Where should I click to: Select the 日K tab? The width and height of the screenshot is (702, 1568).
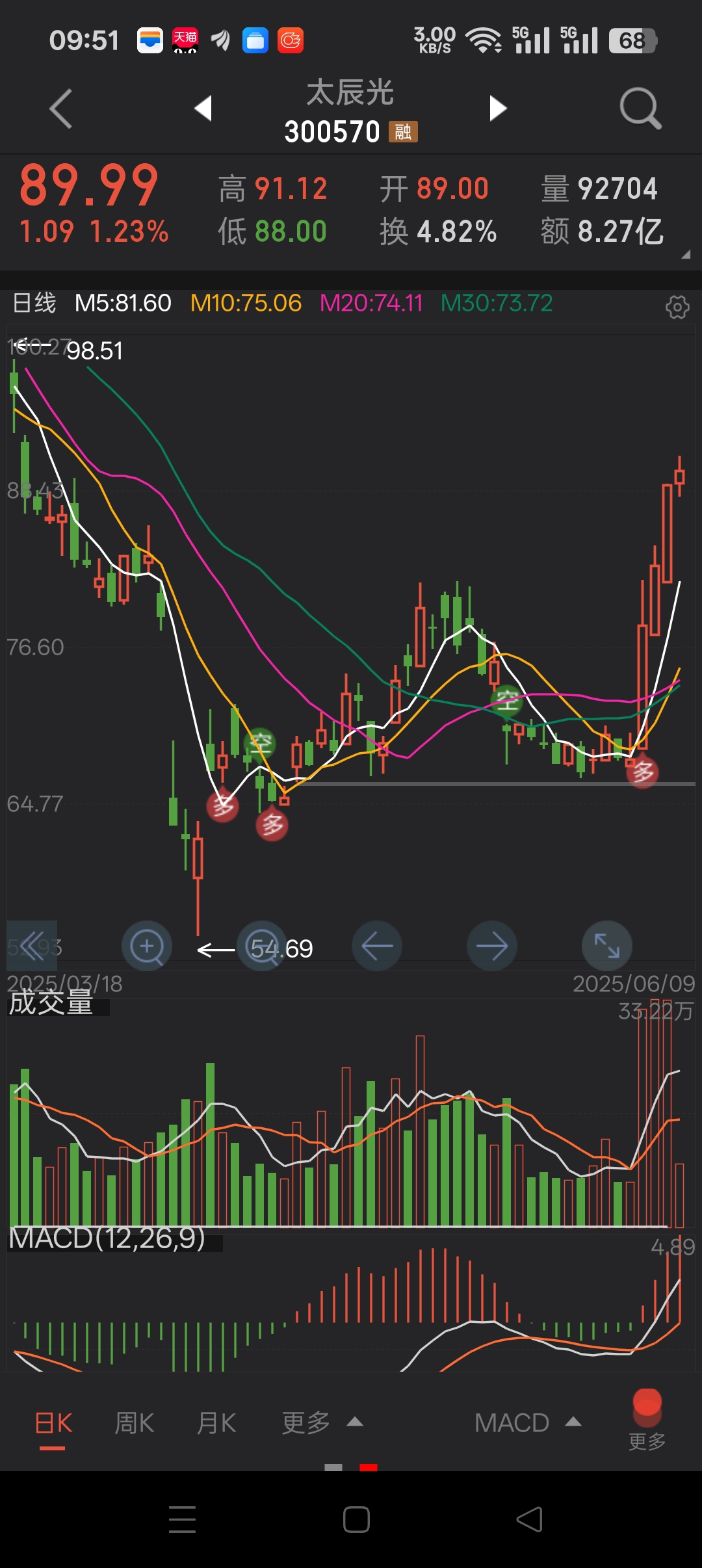53,1424
